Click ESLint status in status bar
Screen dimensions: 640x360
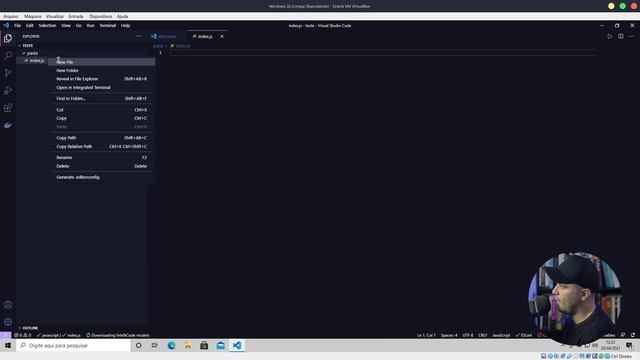524,335
